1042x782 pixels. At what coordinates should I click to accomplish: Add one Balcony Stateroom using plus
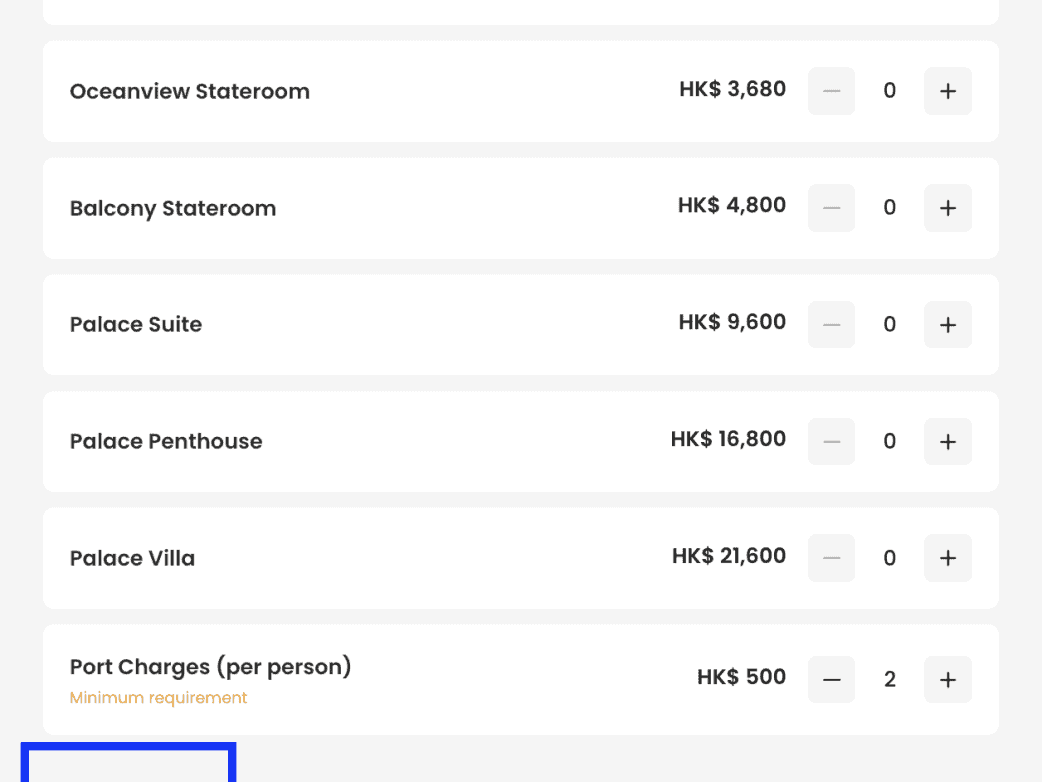coord(947,208)
